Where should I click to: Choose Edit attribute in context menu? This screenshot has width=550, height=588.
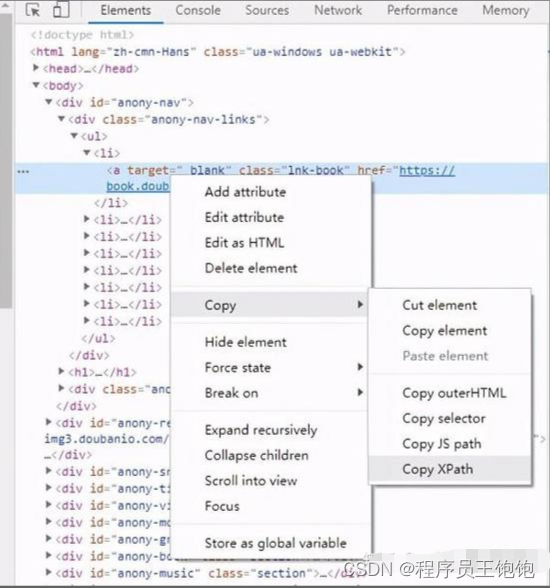pos(244,218)
